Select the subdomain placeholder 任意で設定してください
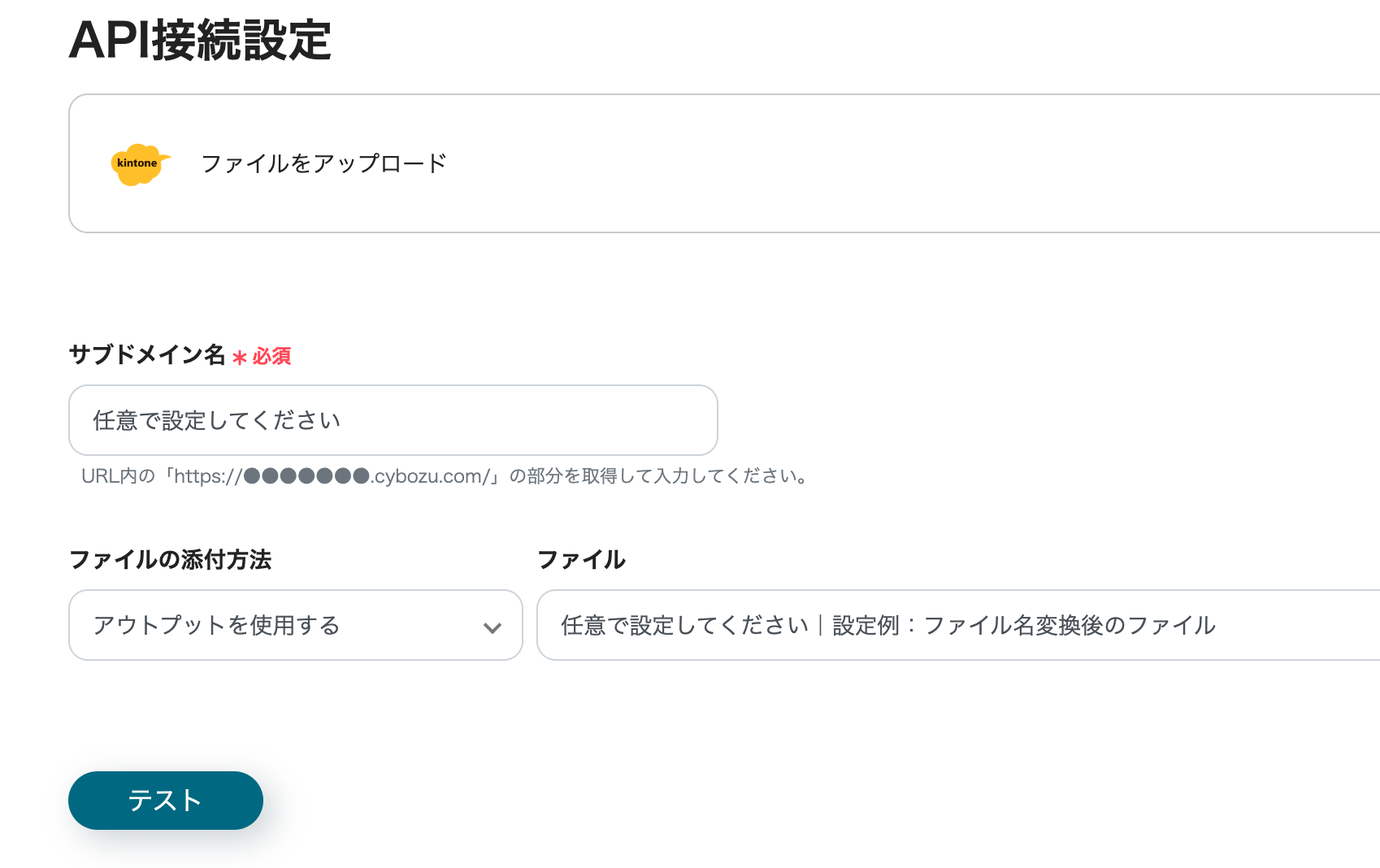The height and width of the screenshot is (868, 1380). pos(216,420)
